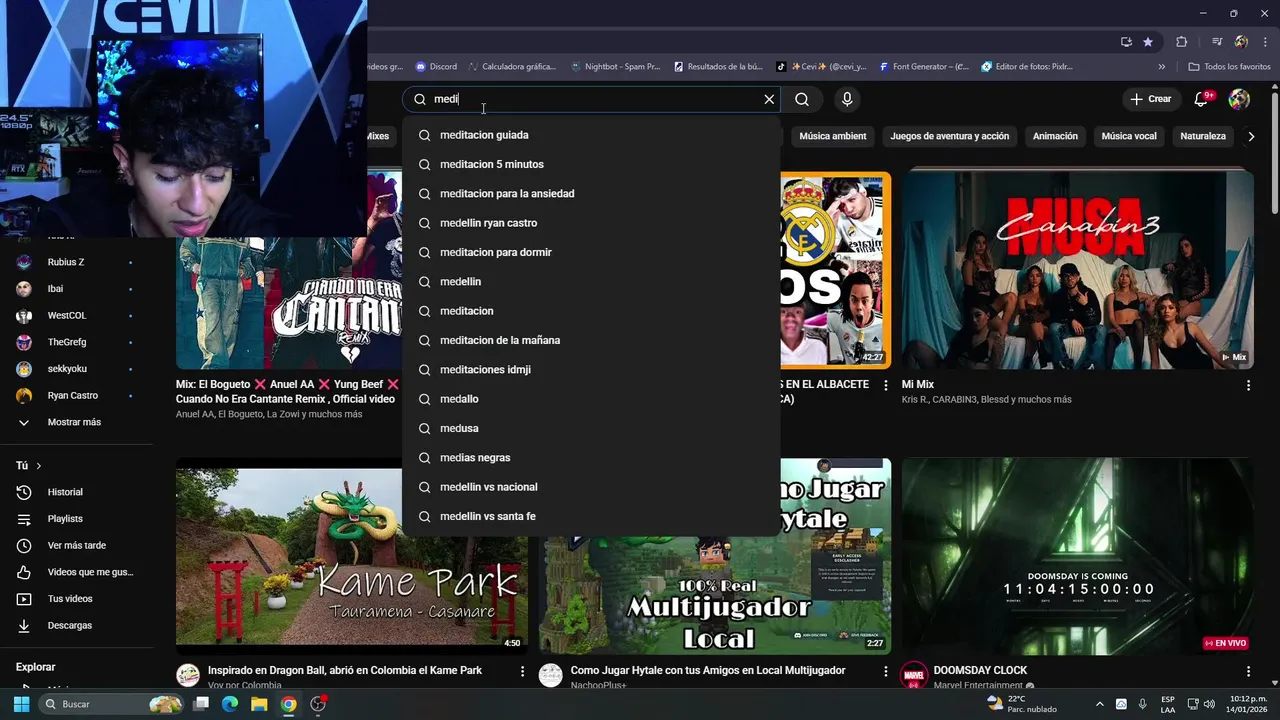Open options for Kame Park video

[x=522, y=671]
